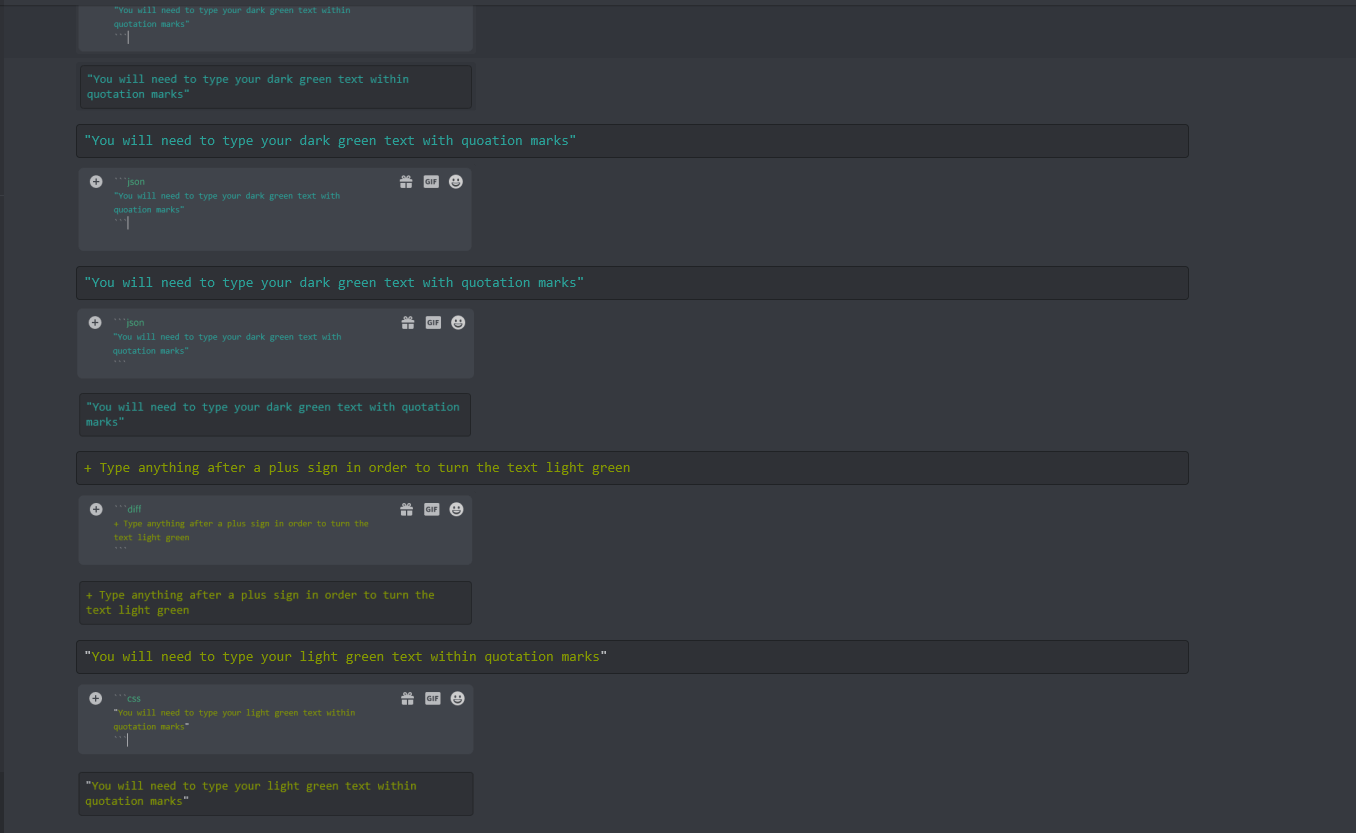Open the GIF picker in the css message box
This screenshot has width=1356, height=833.
(x=432, y=698)
